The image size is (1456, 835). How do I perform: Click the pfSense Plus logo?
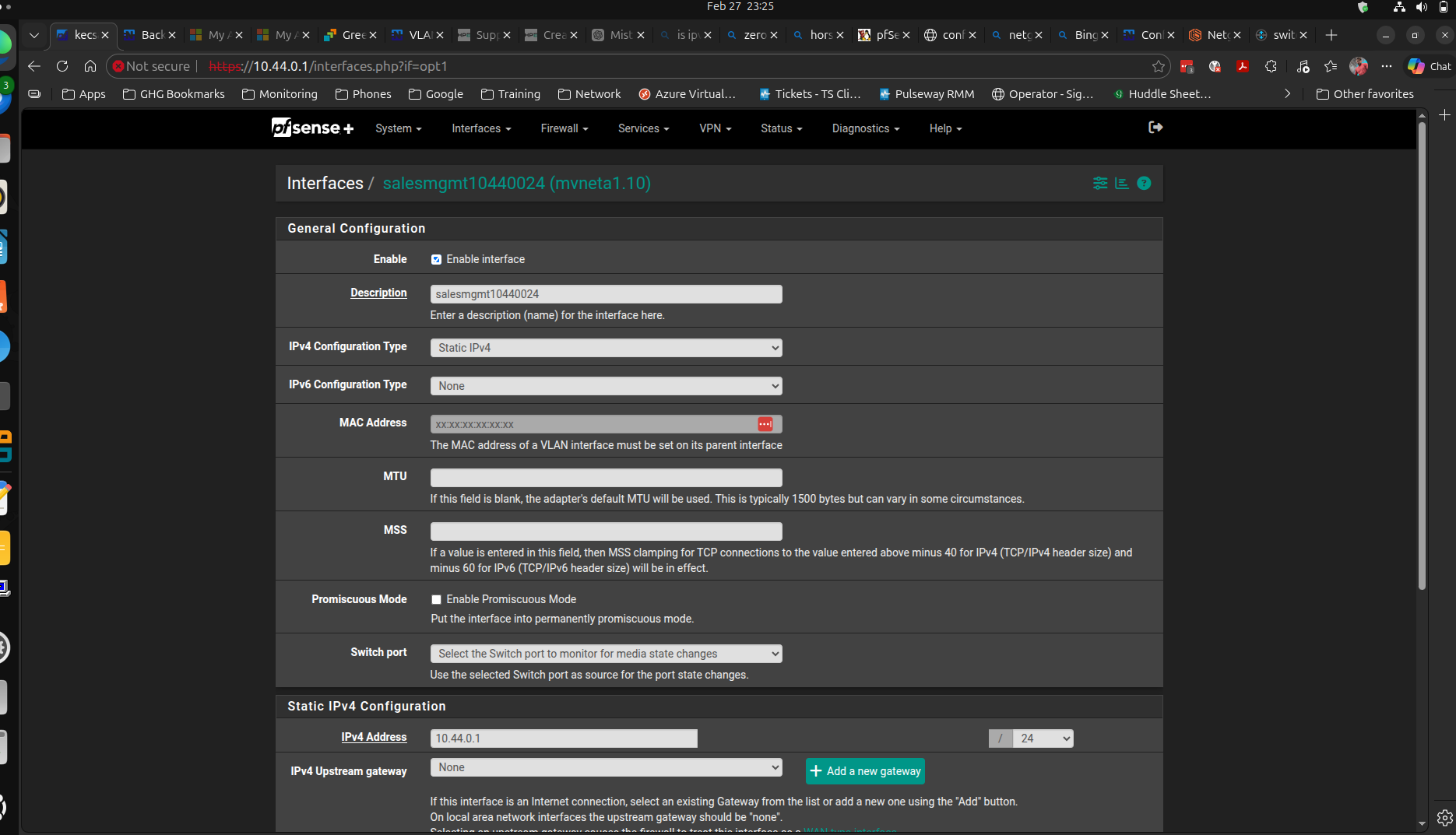click(312, 128)
